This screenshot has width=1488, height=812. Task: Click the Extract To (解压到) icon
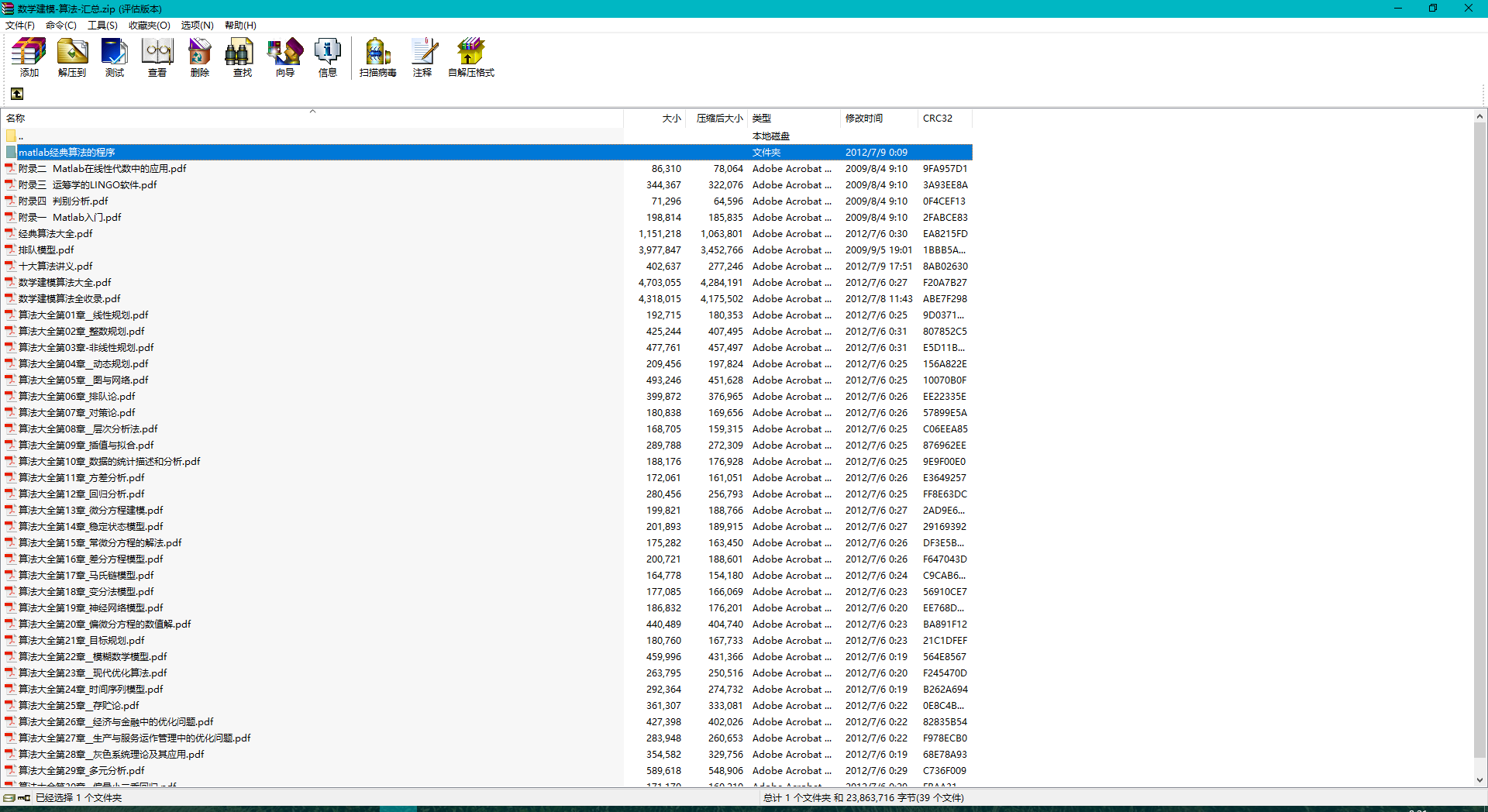(x=72, y=57)
